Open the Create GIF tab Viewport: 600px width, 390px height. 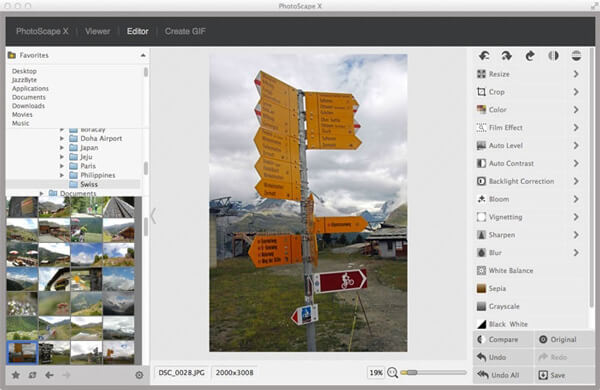click(185, 31)
